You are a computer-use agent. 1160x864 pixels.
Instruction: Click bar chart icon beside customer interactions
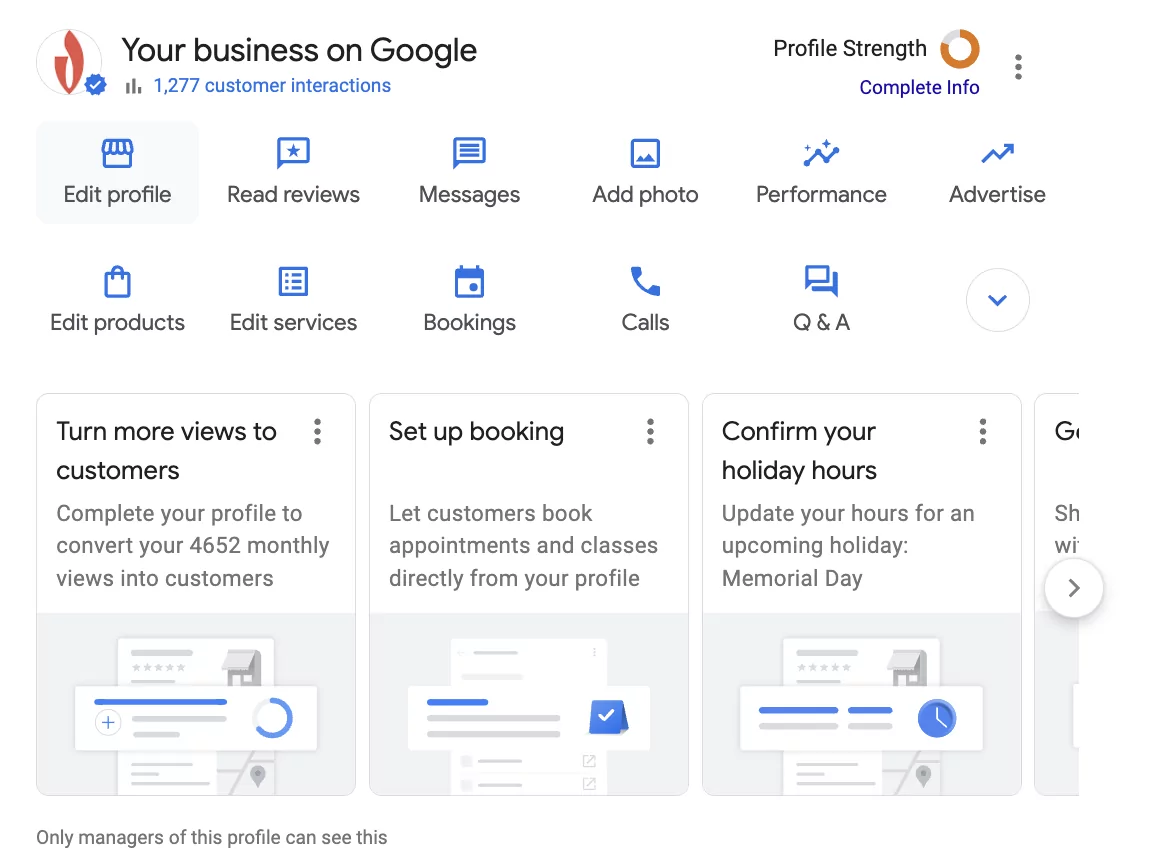coord(133,87)
